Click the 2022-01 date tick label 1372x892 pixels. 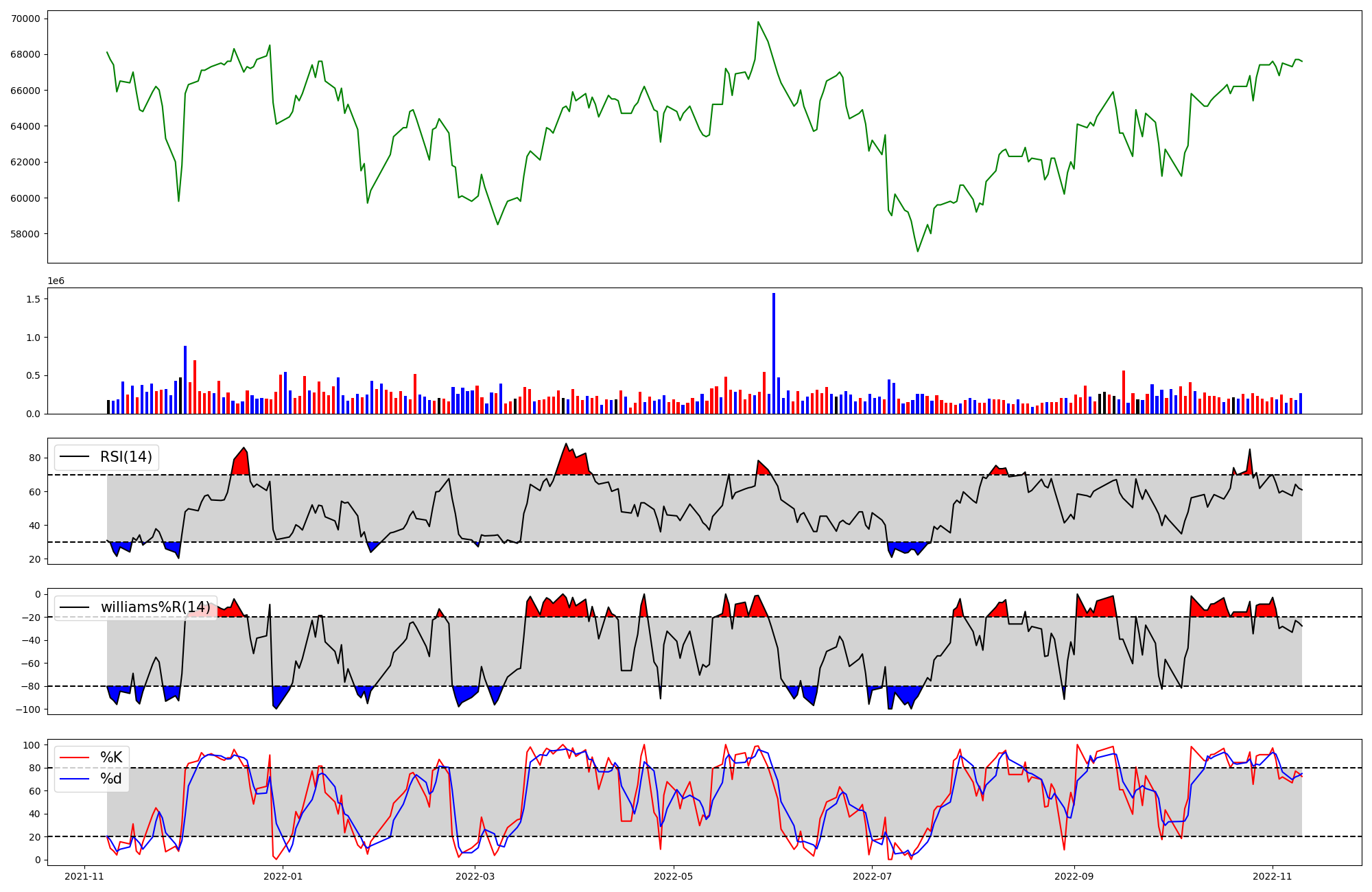(283, 876)
